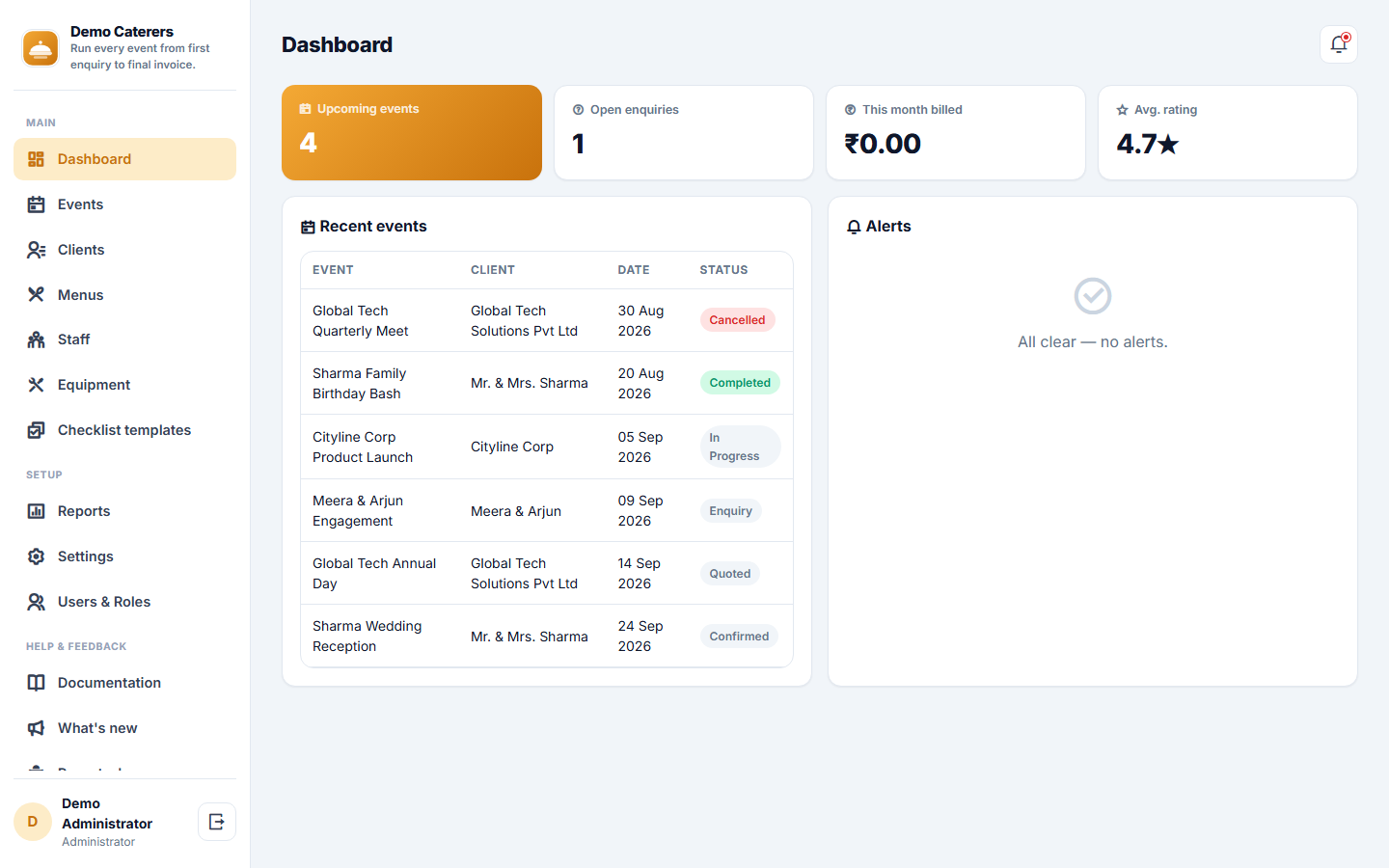The width and height of the screenshot is (1389, 868).
Task: Click the Reports chart icon
Action: [x=36, y=511]
